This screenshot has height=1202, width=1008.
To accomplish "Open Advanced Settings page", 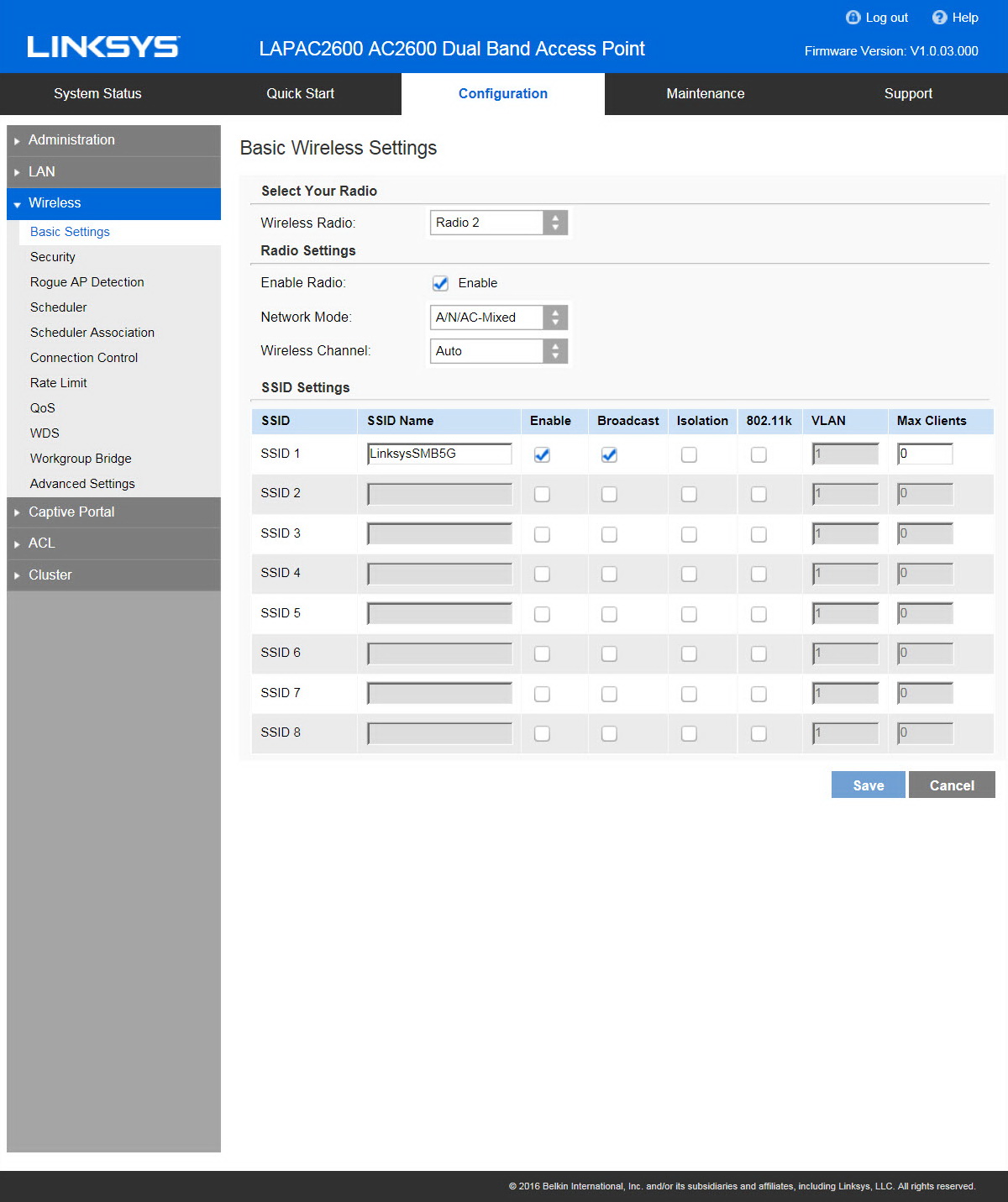I will (x=82, y=484).
